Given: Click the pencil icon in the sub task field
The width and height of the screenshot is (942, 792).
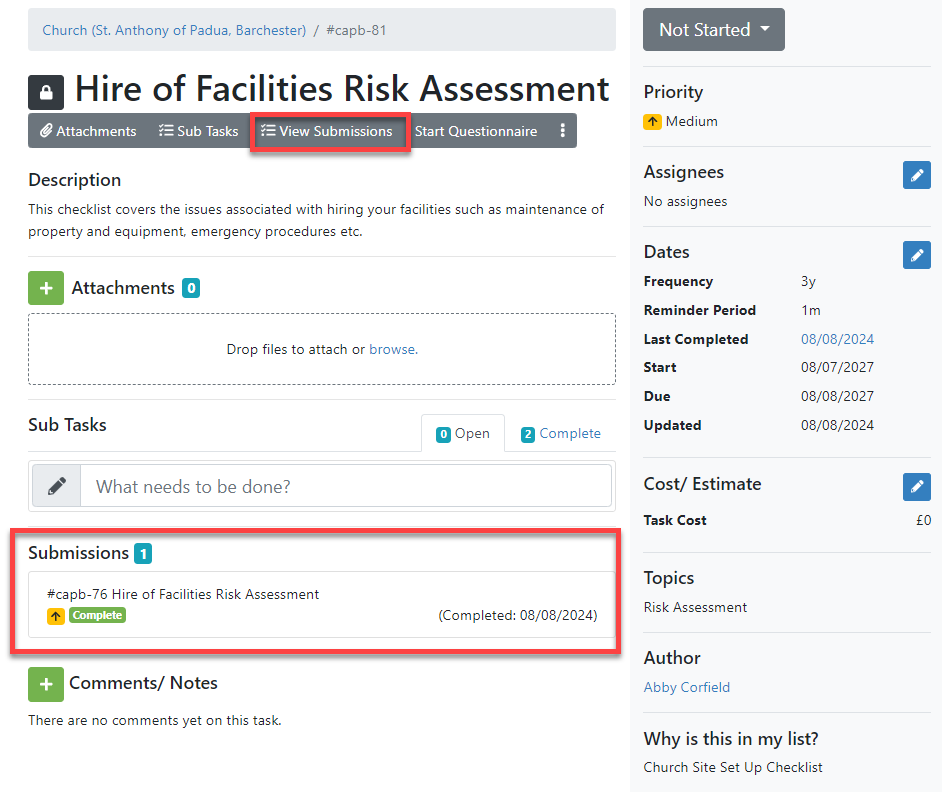Looking at the screenshot, I should [x=57, y=486].
